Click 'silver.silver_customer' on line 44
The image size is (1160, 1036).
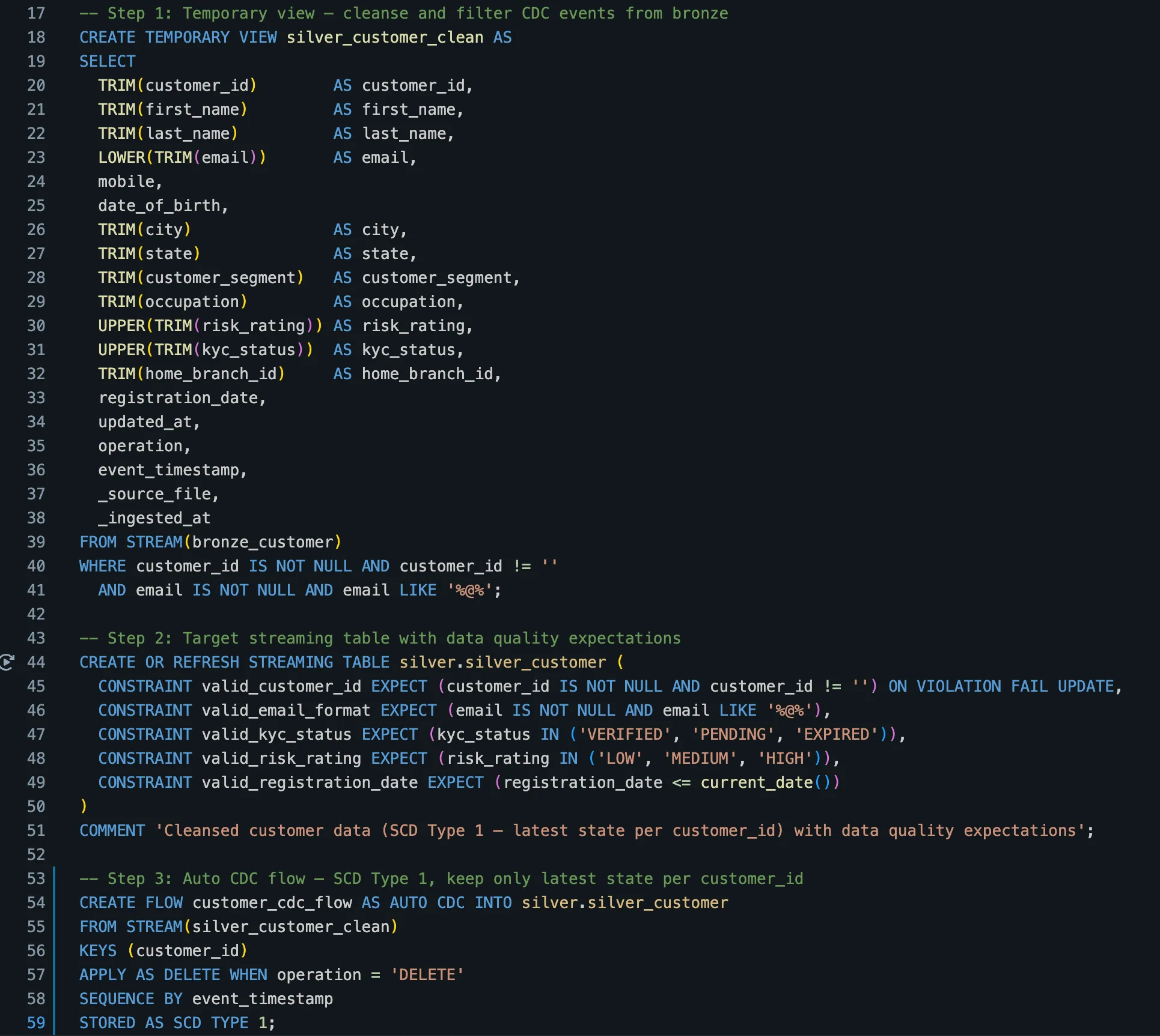coord(503,662)
